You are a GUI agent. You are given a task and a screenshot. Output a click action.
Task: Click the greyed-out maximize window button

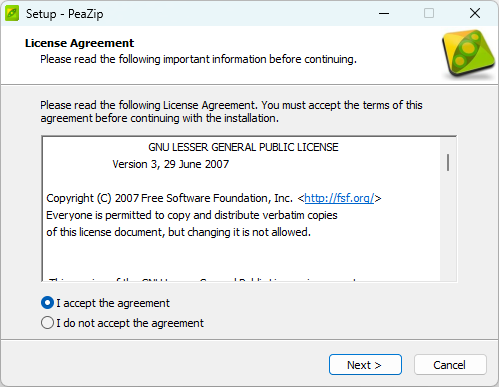pos(429,14)
